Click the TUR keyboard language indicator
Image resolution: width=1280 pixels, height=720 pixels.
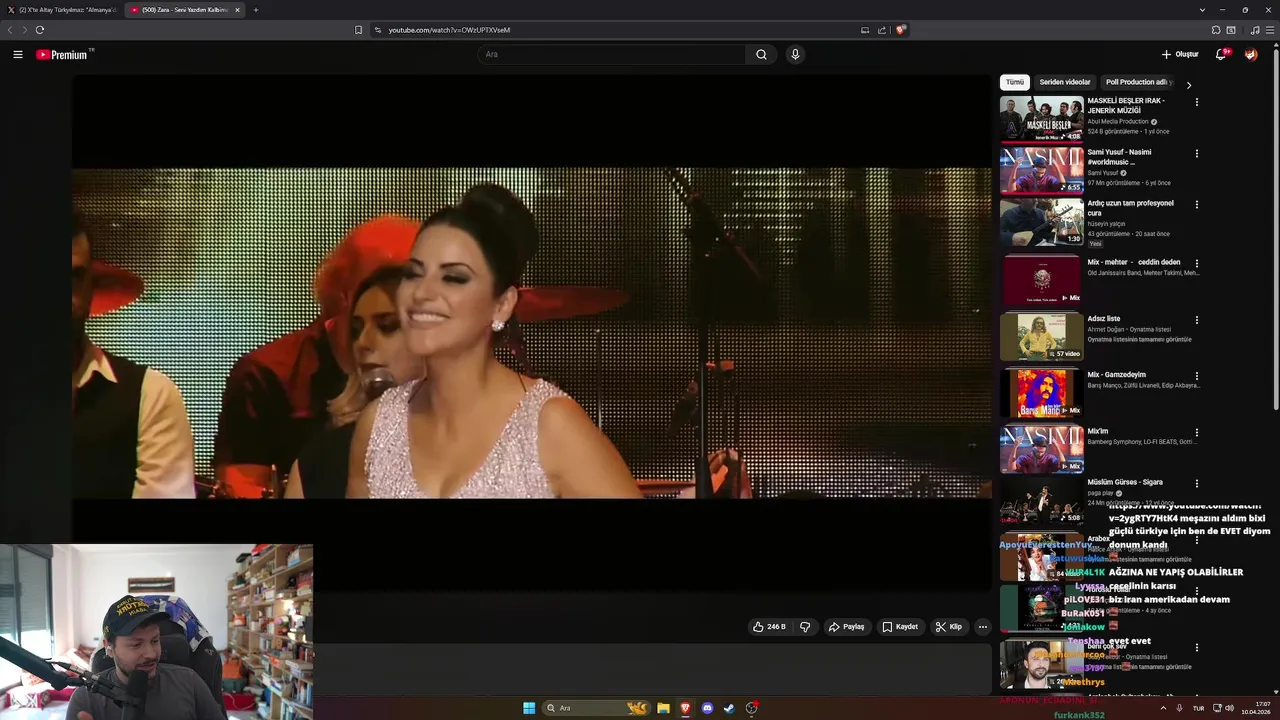point(1198,708)
